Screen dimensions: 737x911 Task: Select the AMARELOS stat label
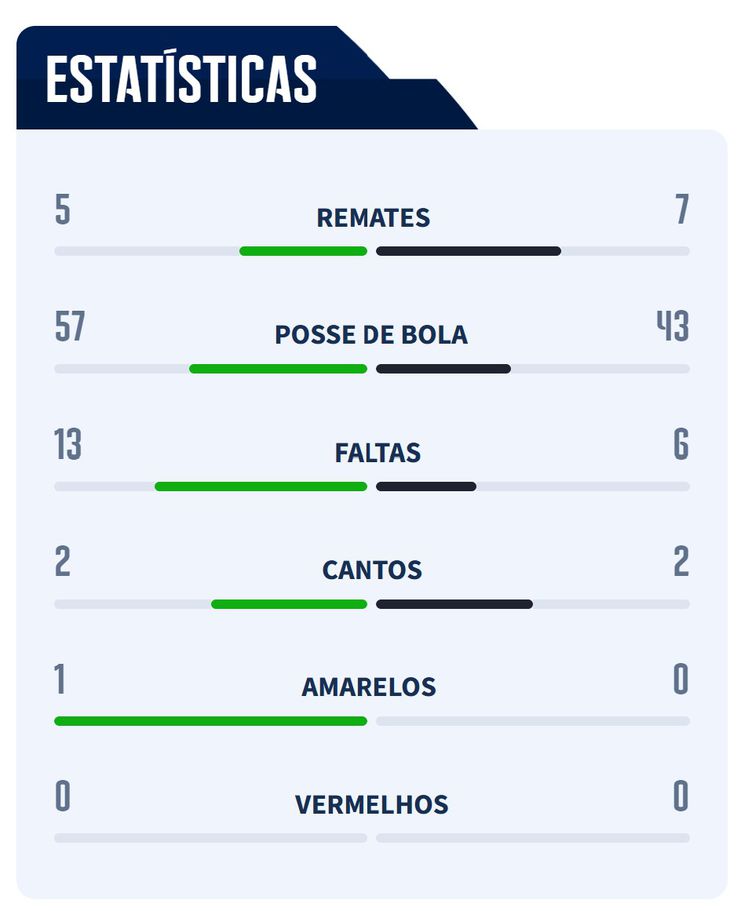pyautogui.click(x=369, y=688)
